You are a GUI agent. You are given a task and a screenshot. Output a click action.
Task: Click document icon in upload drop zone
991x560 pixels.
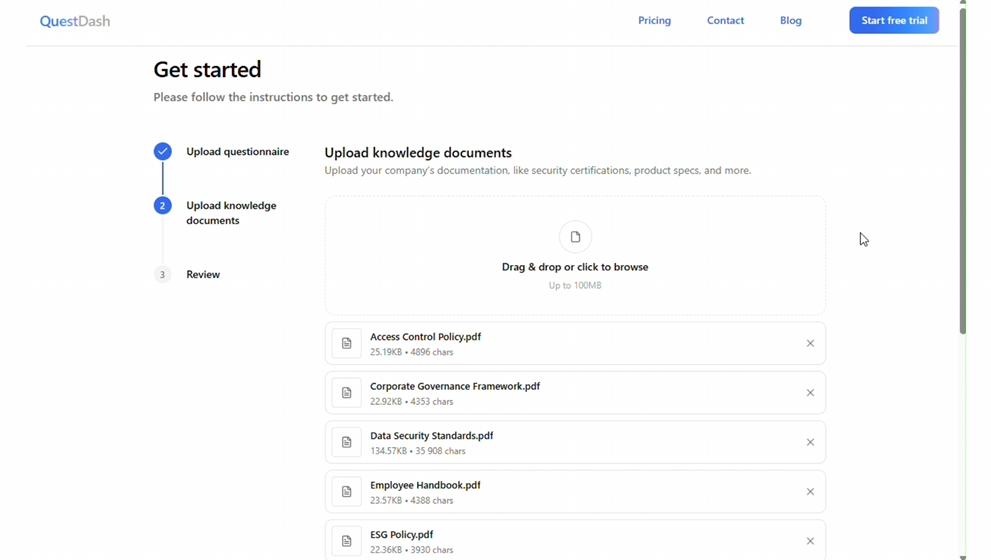coord(575,236)
